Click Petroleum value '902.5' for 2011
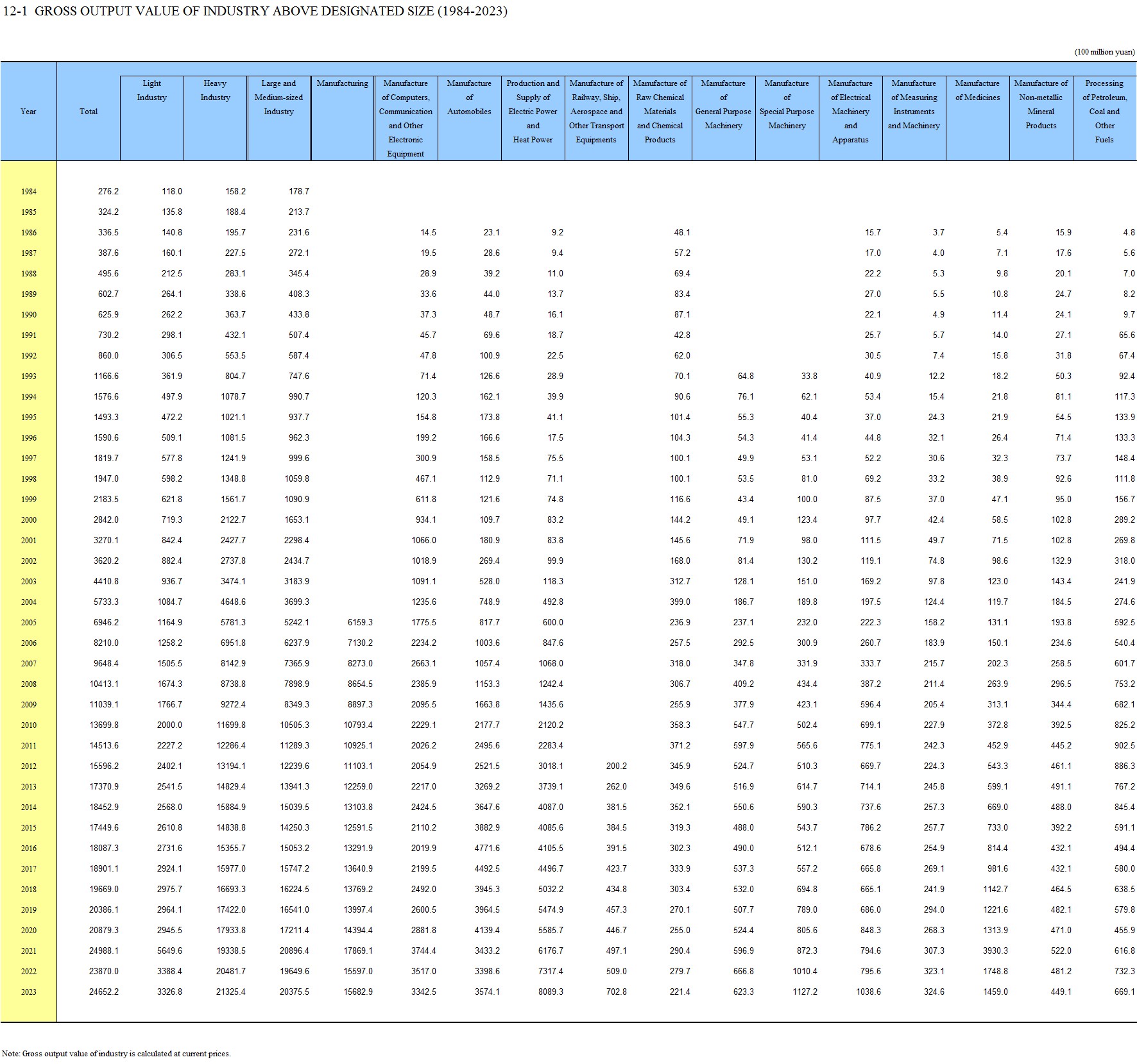This screenshot has height=1064, width=1137. point(1124,745)
